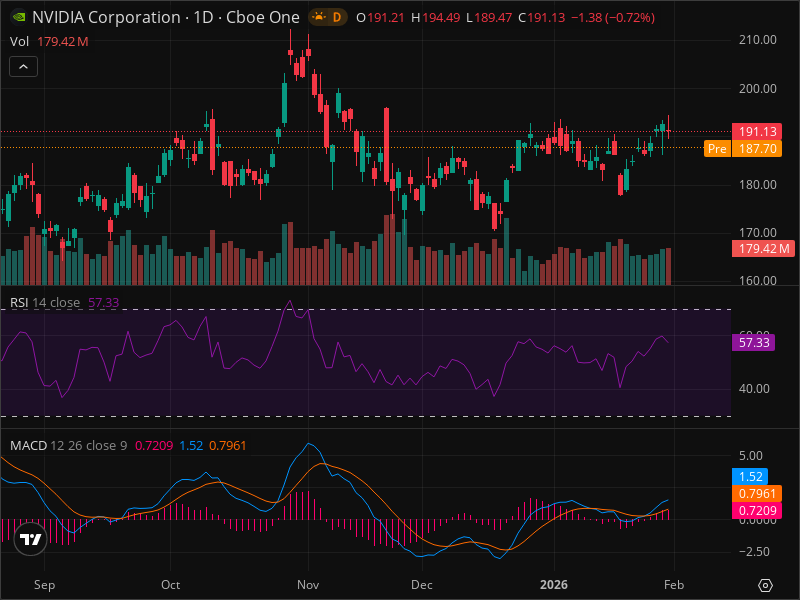
Task: Click the 180.00 price scale label
Action: point(758,185)
